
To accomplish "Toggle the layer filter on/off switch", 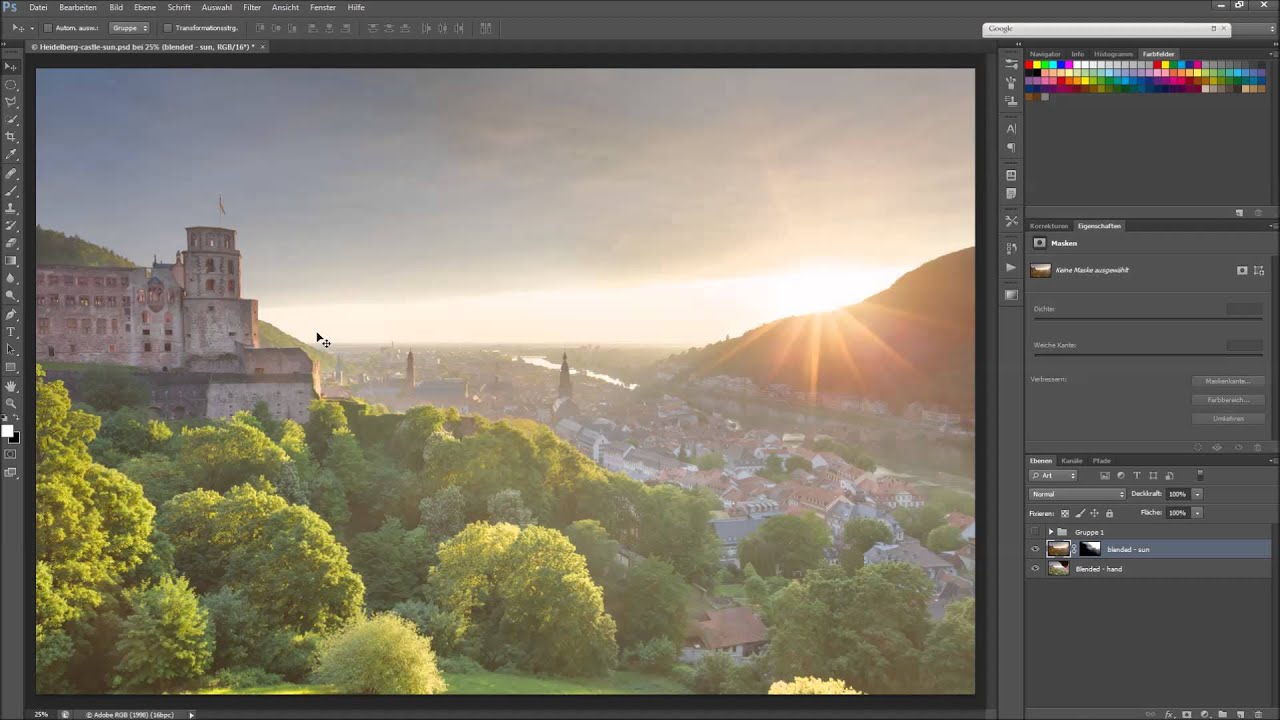I will pos(1200,475).
